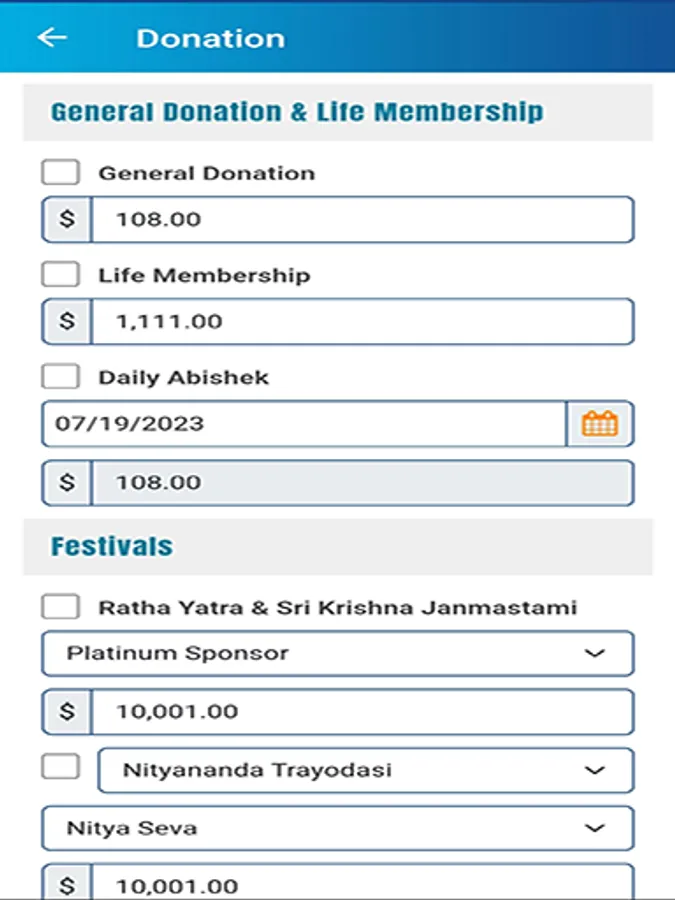
Task: Edit the General Donation 108.00 amount field
Action: coord(362,219)
